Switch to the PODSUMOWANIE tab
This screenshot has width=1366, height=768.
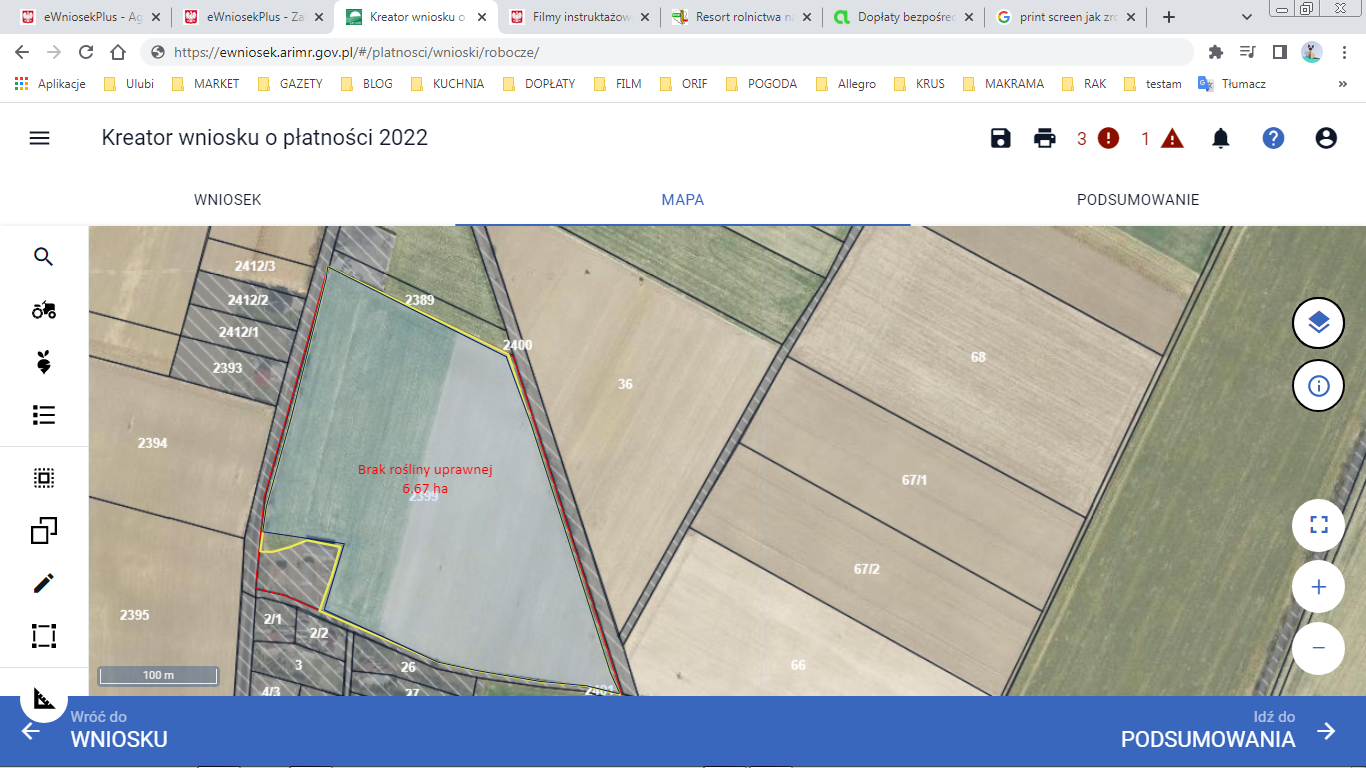click(x=1137, y=200)
